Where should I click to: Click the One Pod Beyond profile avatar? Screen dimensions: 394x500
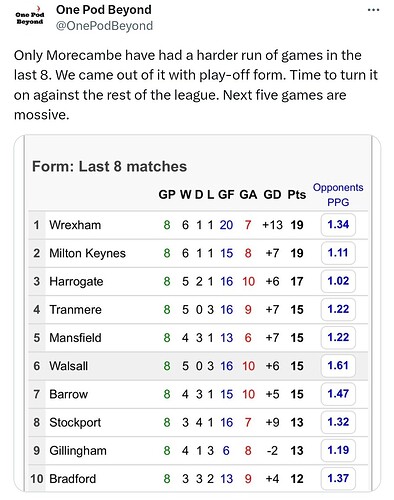[x=30, y=17]
